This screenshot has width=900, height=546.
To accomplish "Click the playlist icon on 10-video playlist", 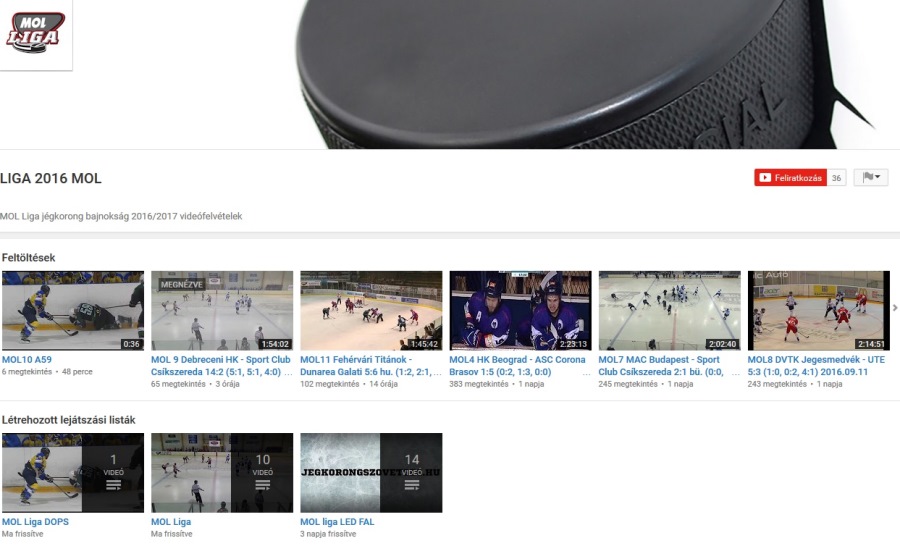I will (262, 485).
